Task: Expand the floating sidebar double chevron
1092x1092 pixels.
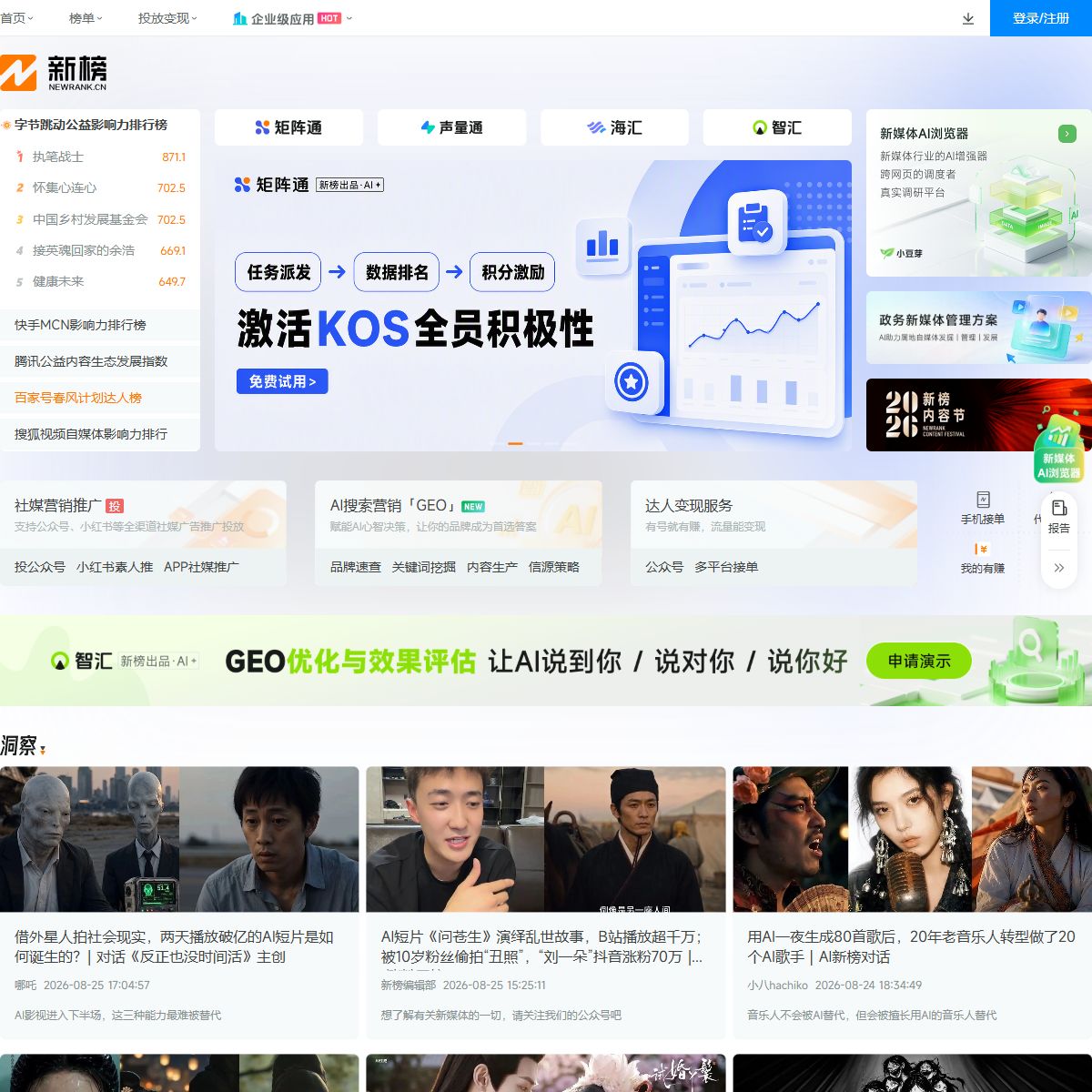Action: tap(1059, 567)
